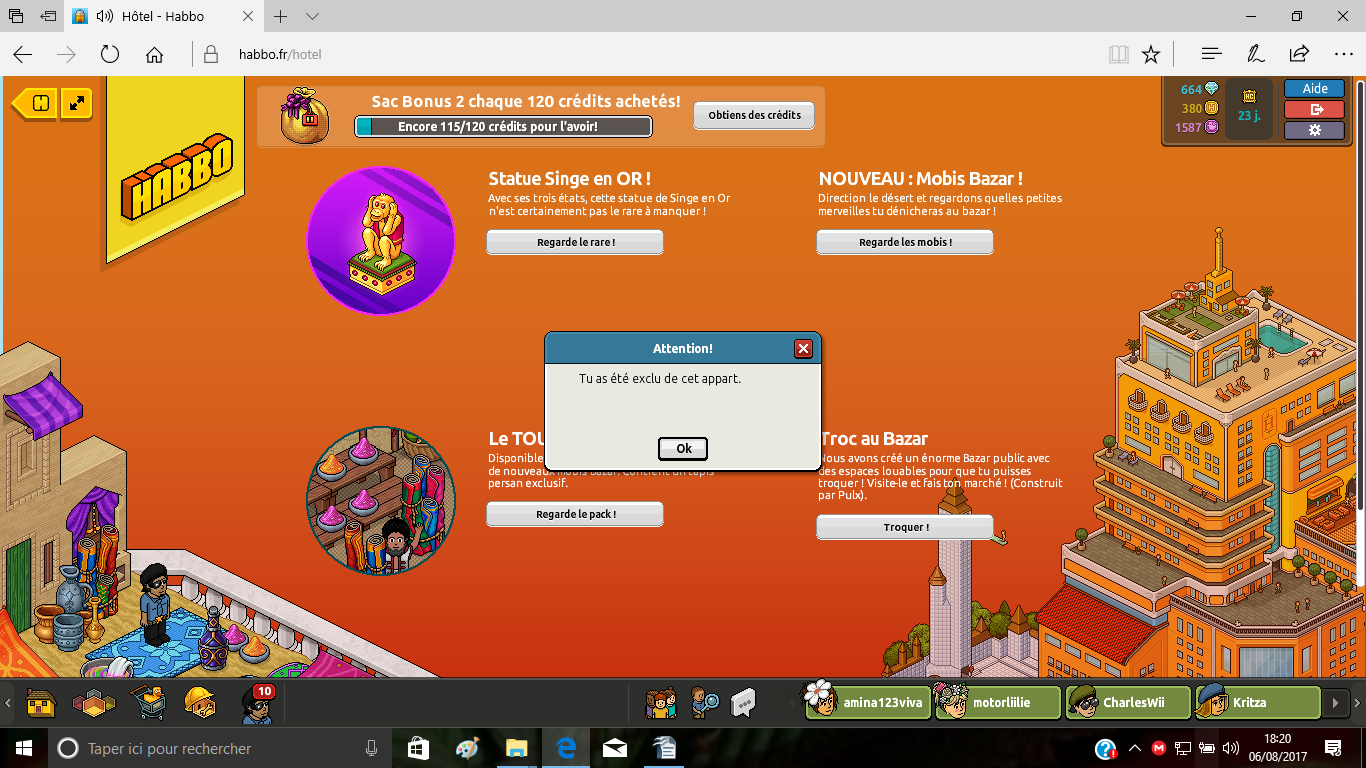Open chat with friend Kritza

1258,702
